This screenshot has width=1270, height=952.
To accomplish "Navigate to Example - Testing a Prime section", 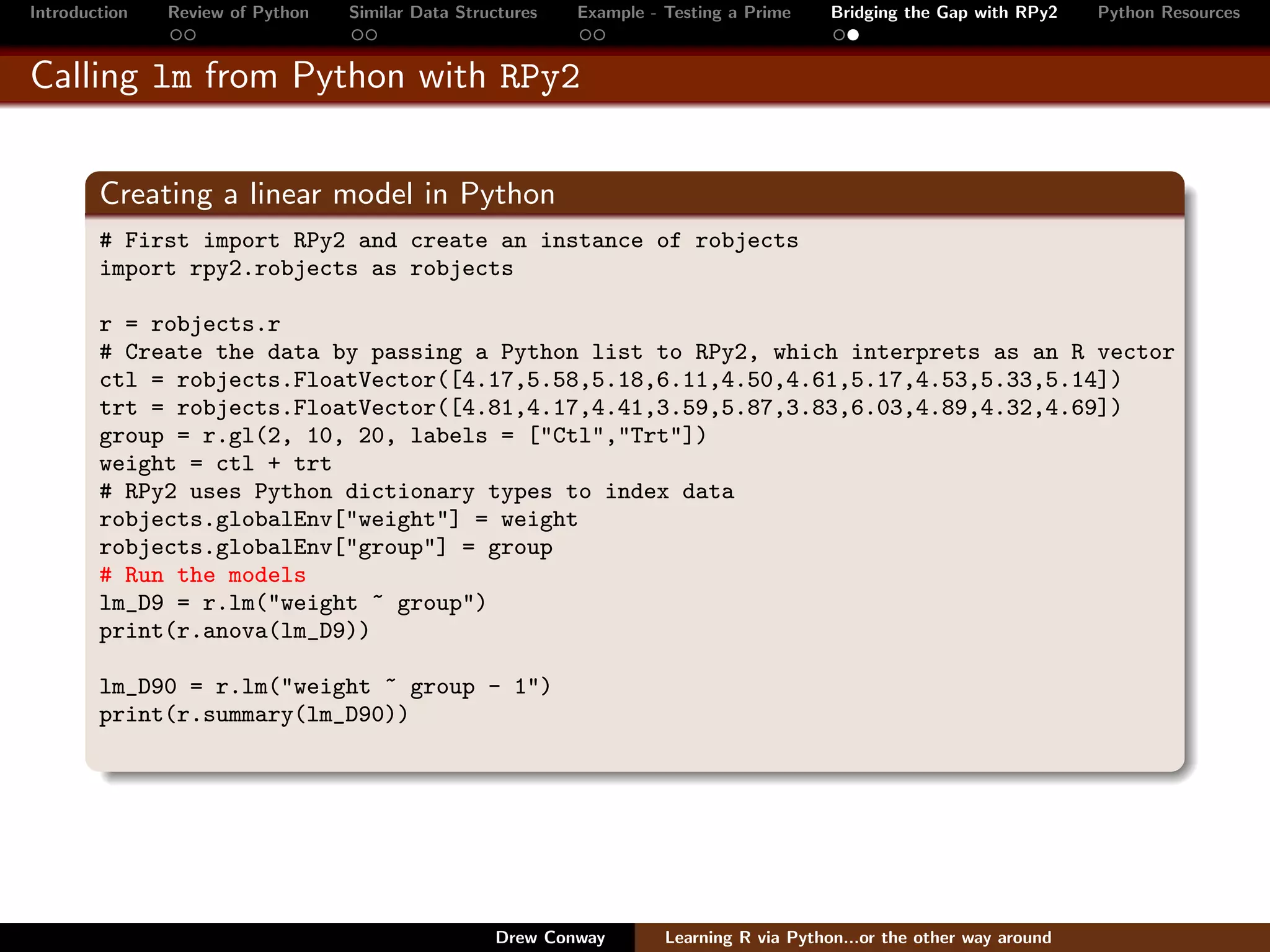I will [x=684, y=12].
